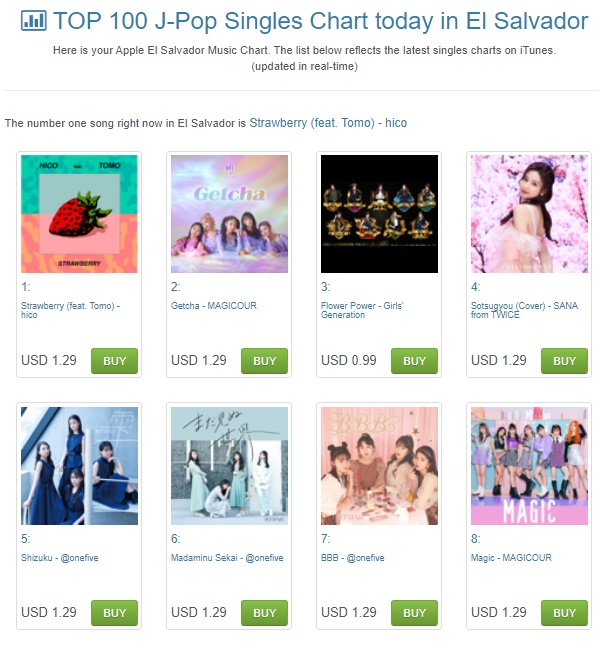Open the Shizuku blue dresses cover

[x=79, y=466]
